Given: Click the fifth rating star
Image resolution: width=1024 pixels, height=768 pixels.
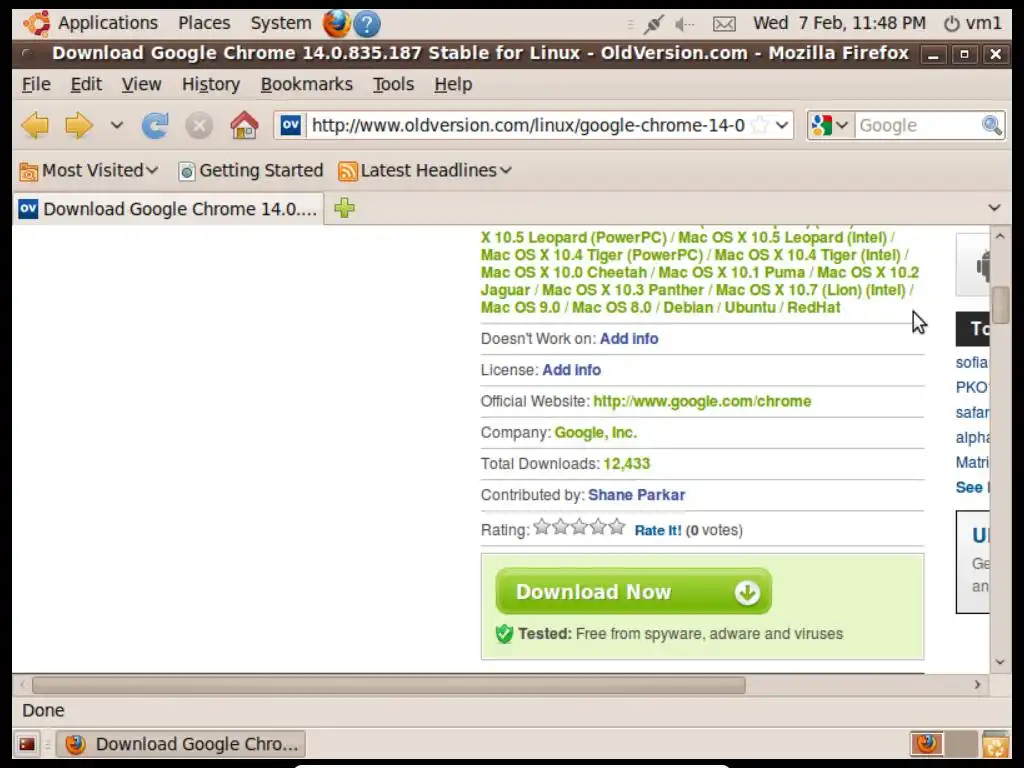Looking at the screenshot, I should (x=617, y=526).
